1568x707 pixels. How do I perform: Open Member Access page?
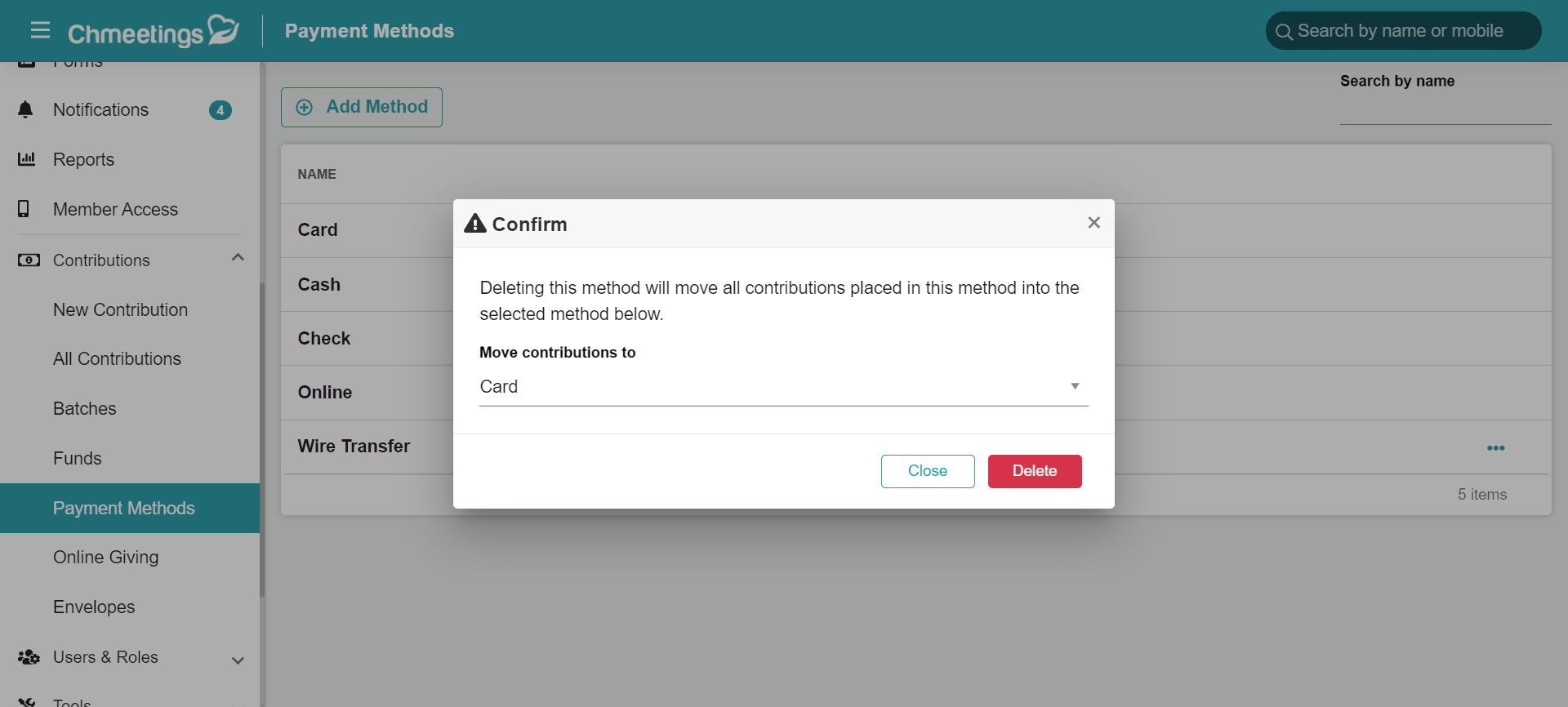tap(115, 210)
